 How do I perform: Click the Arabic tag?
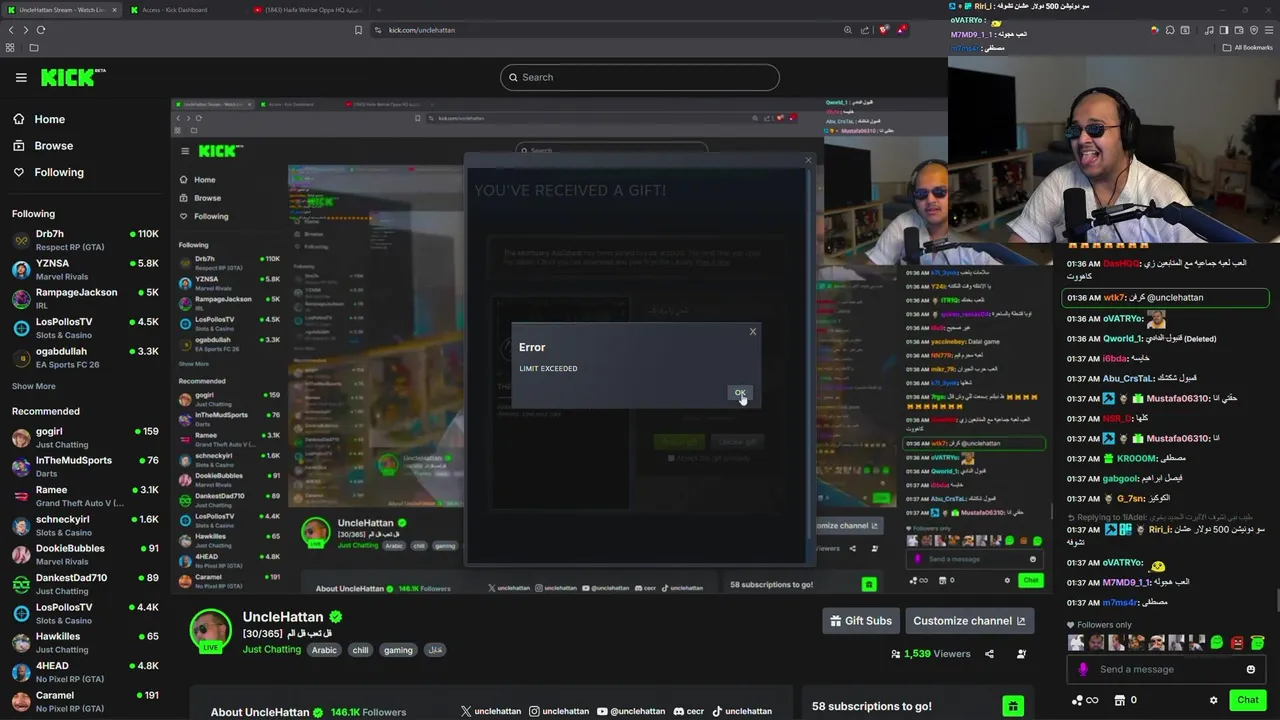[x=324, y=650]
